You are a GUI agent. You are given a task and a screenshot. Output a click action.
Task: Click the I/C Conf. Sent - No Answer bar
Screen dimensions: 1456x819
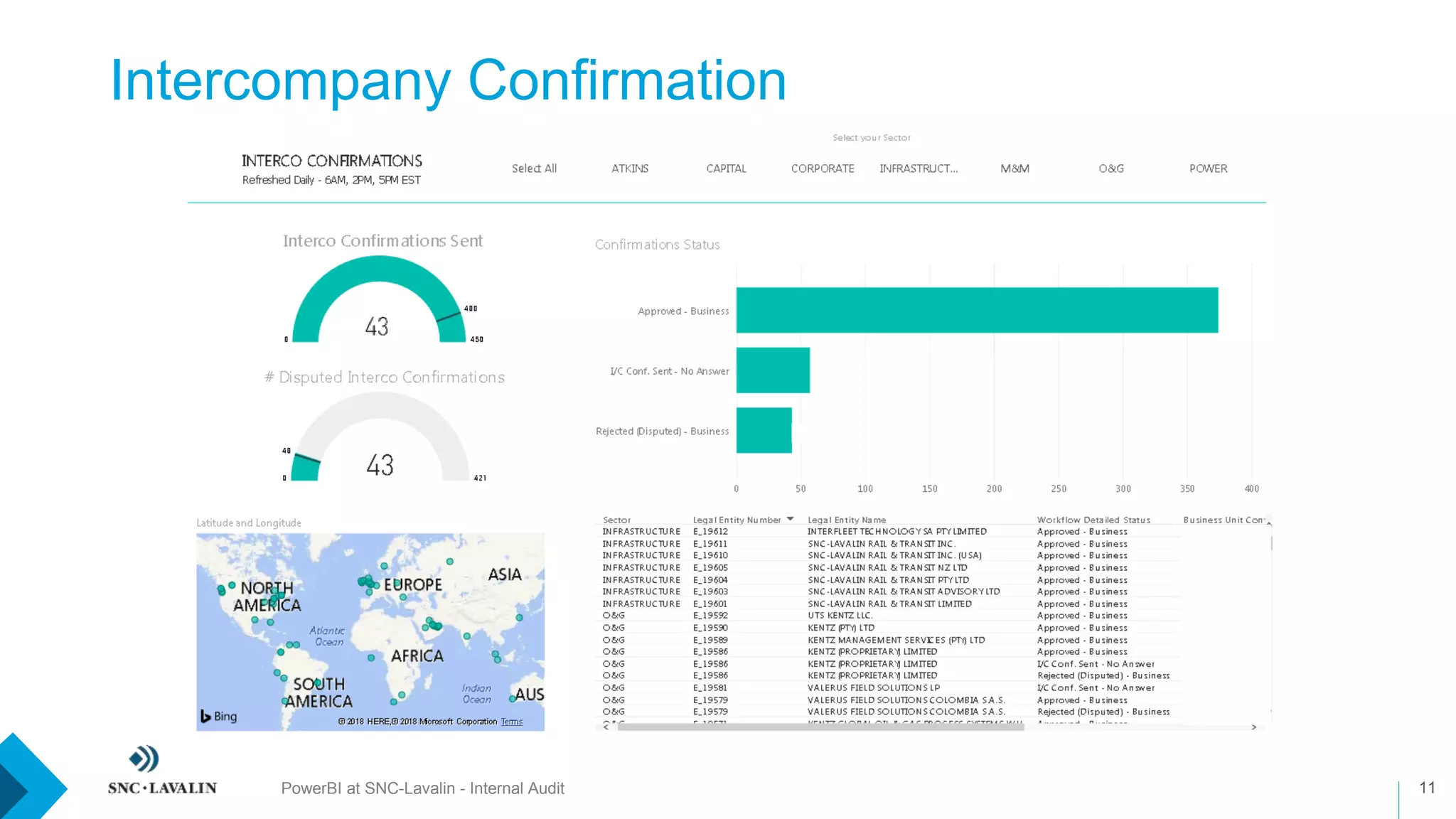[x=773, y=370]
